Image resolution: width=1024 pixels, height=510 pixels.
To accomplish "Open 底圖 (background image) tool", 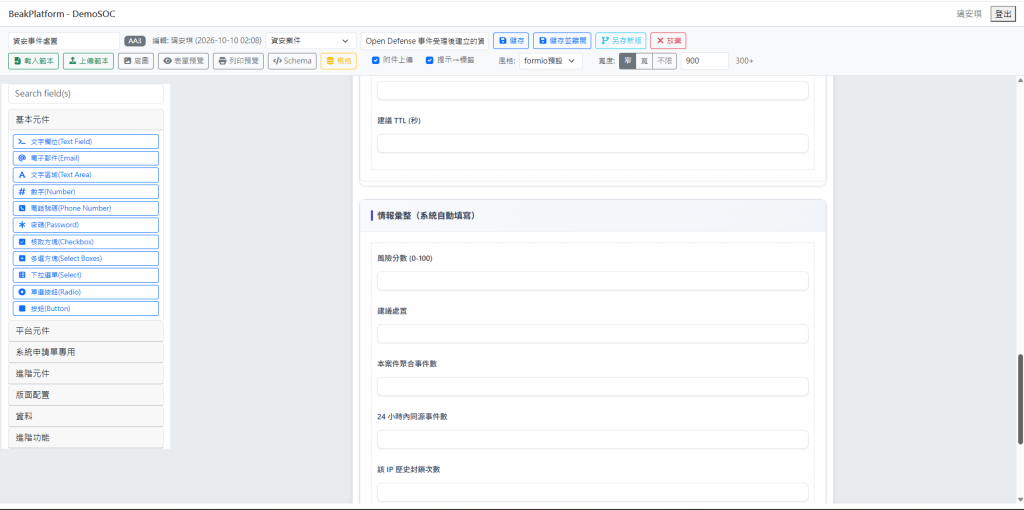I will pyautogui.click(x=136, y=61).
